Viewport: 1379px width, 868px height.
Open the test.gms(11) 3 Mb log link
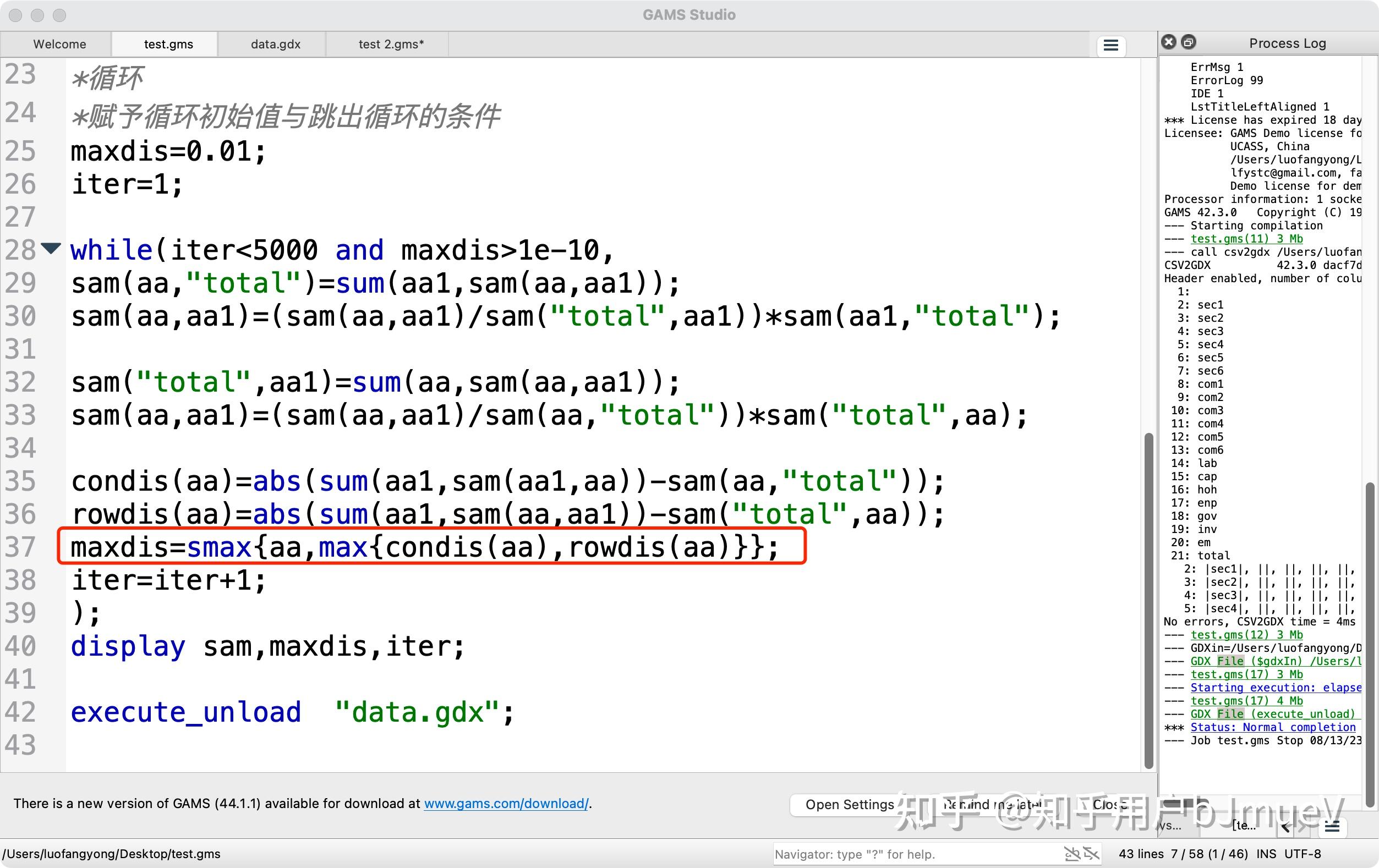pos(1246,239)
